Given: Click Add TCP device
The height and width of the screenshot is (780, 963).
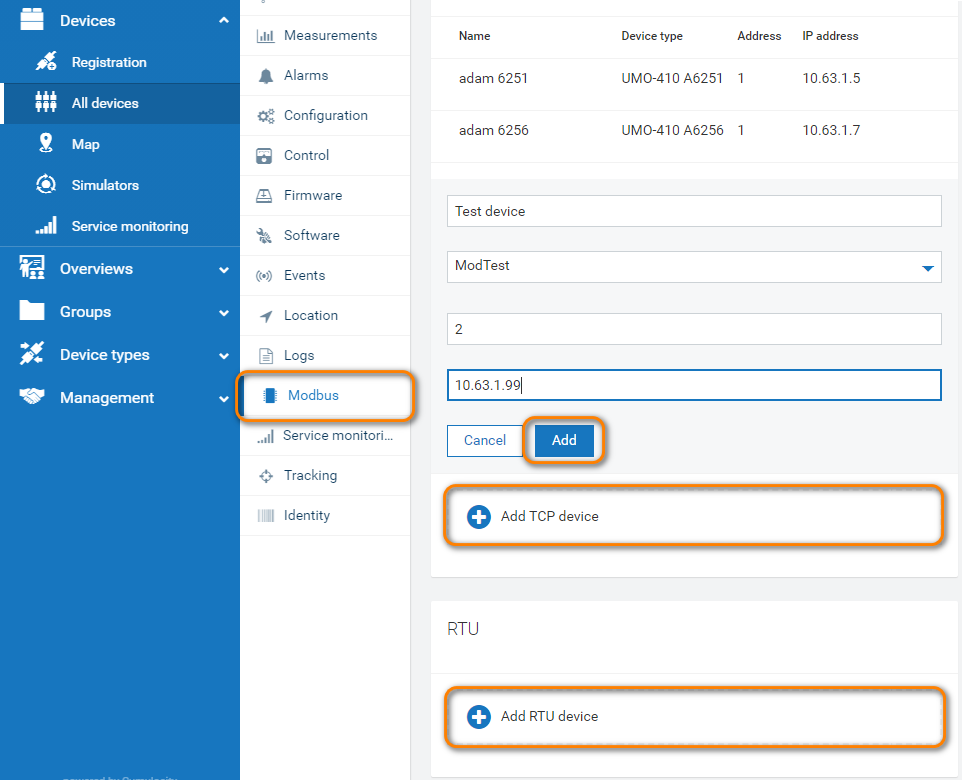Looking at the screenshot, I should pos(693,516).
